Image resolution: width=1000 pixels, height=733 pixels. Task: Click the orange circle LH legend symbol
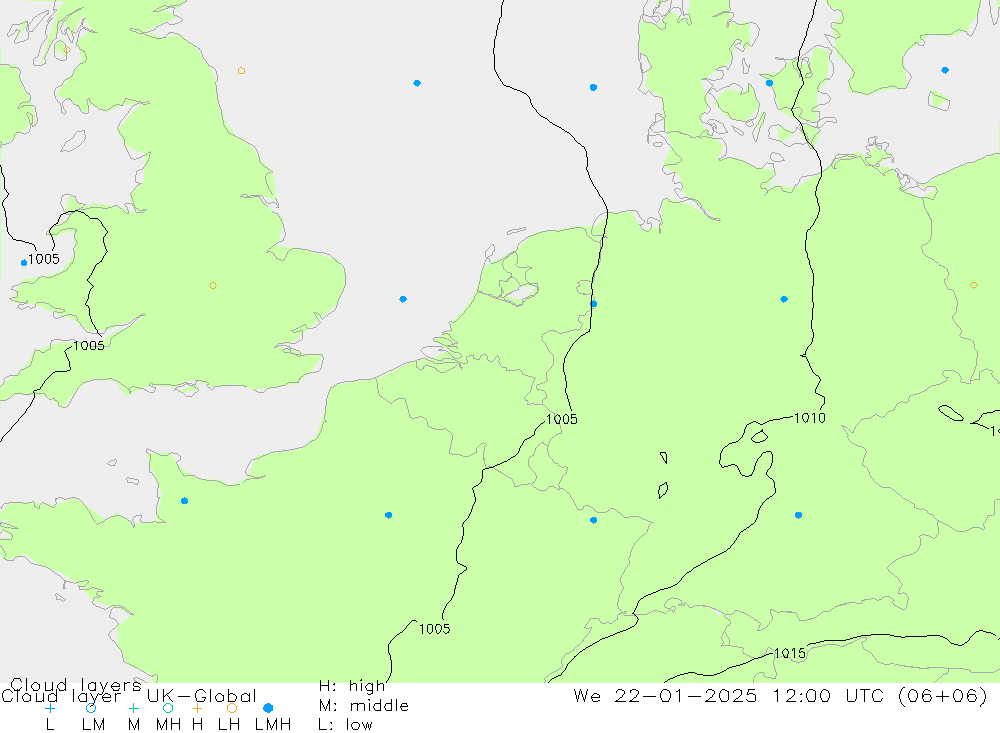coord(232,708)
